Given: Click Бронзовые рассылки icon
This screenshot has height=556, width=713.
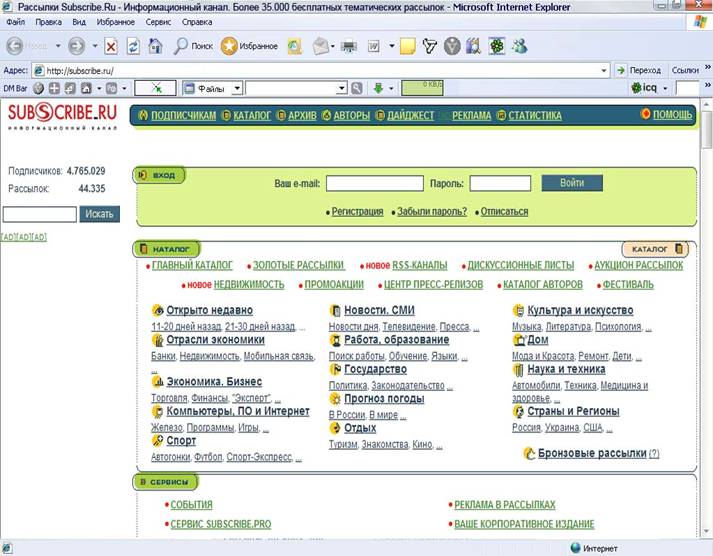Looking at the screenshot, I should [529, 453].
